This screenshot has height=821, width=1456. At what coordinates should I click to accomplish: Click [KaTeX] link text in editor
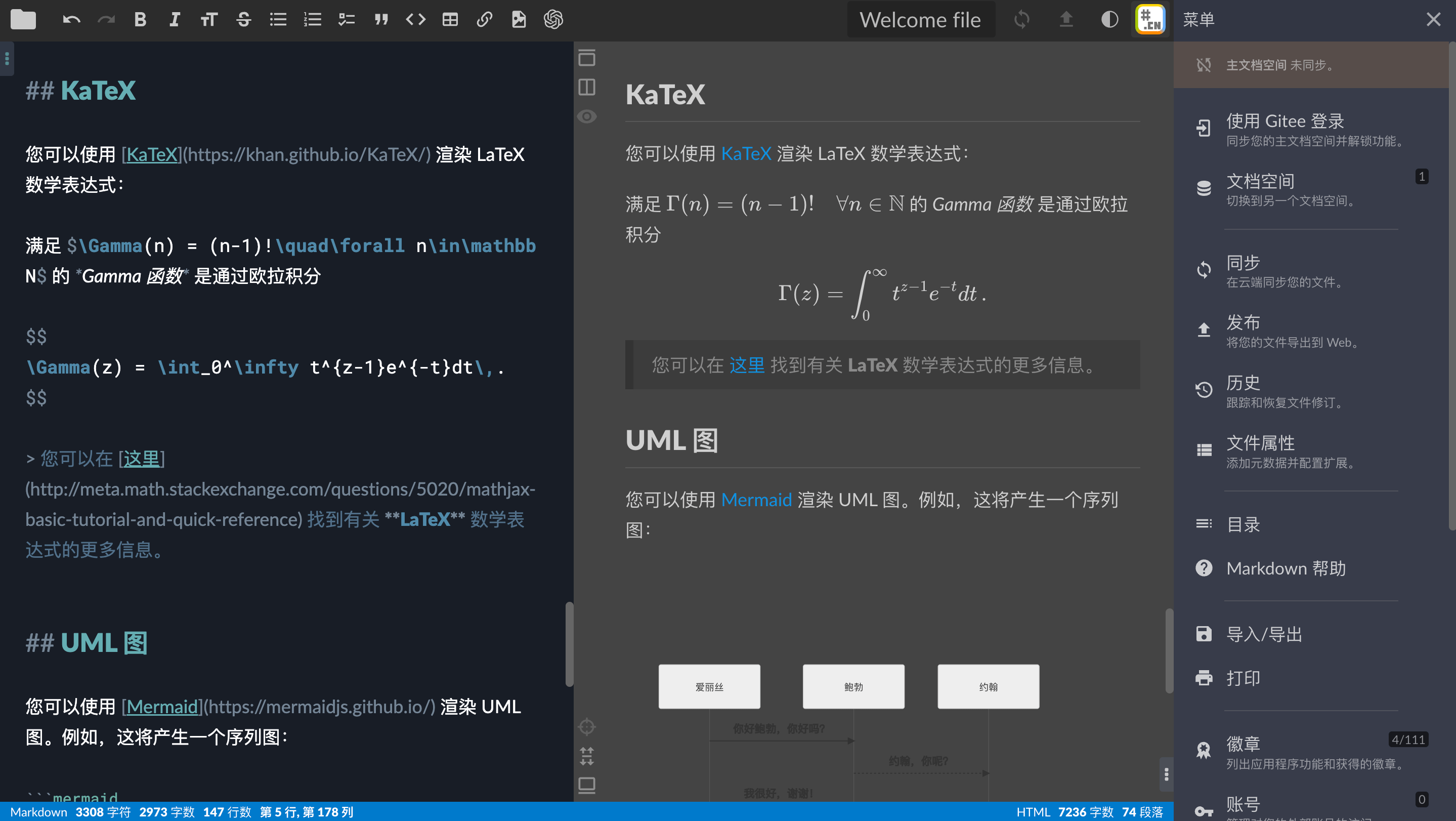[x=151, y=154]
